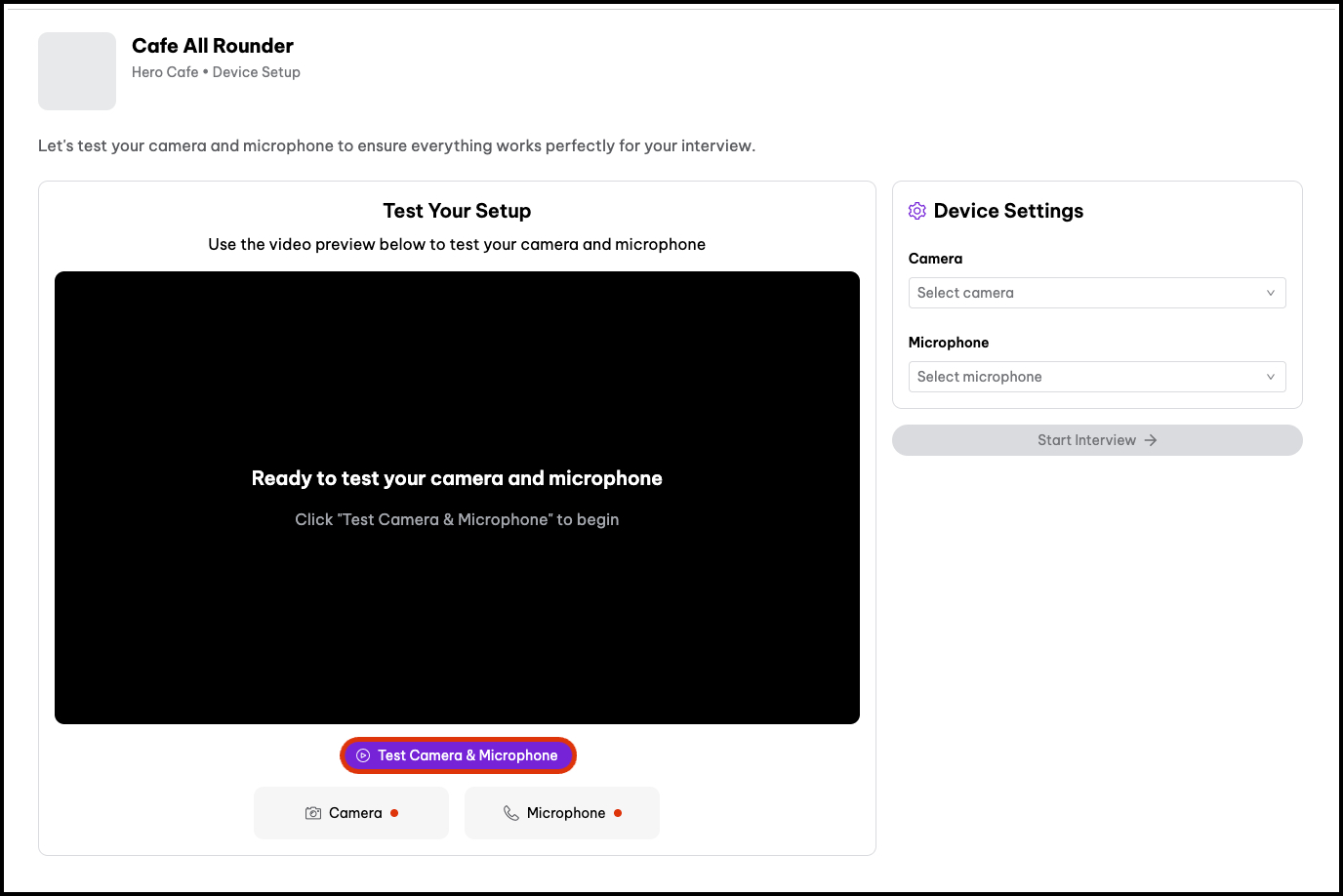Click the Hero Cafe company logo placeholder
The image size is (1343, 896).
(76, 70)
